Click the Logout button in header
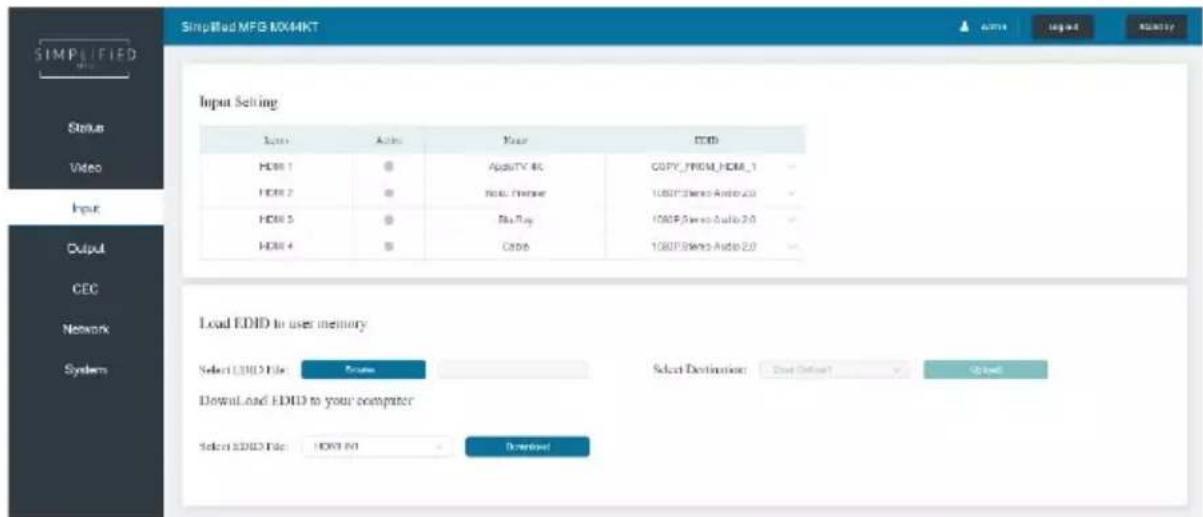Image resolution: width=1203 pixels, height=517 pixels. pos(1063,27)
